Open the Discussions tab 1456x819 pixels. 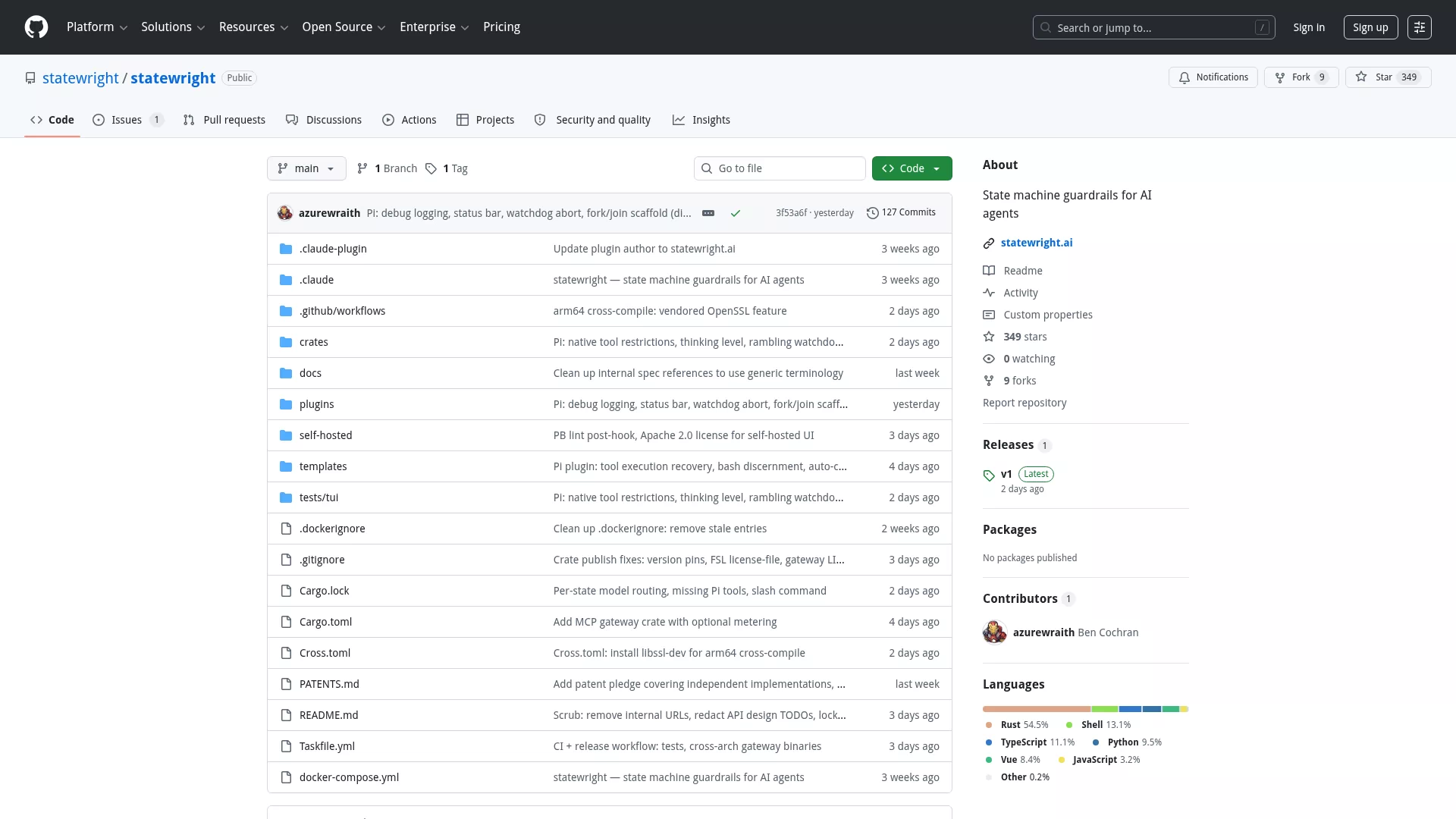[324, 120]
